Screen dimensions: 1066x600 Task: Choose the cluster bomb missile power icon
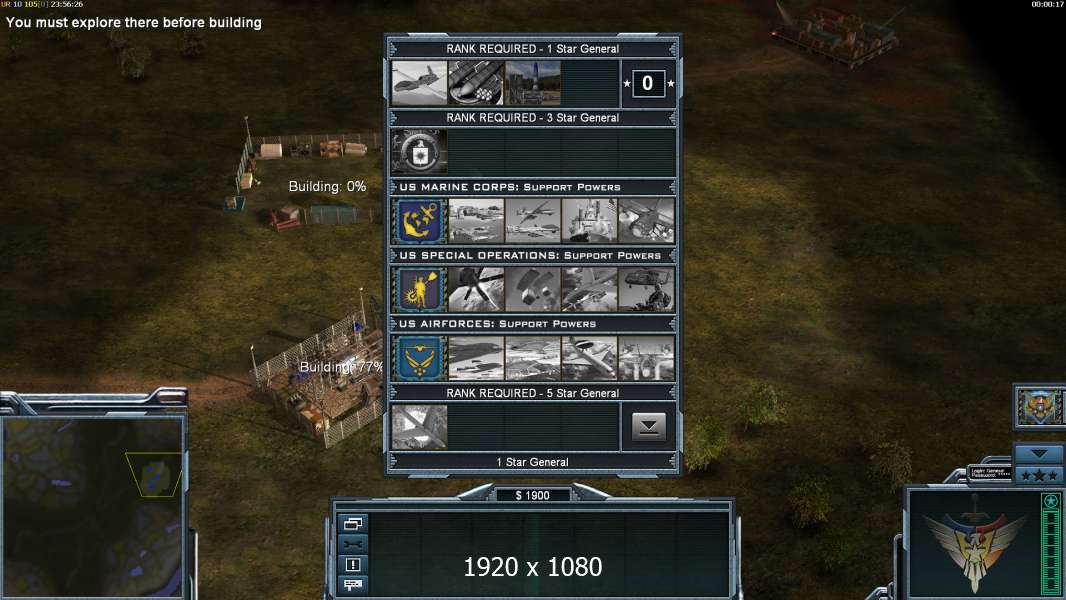(476, 83)
